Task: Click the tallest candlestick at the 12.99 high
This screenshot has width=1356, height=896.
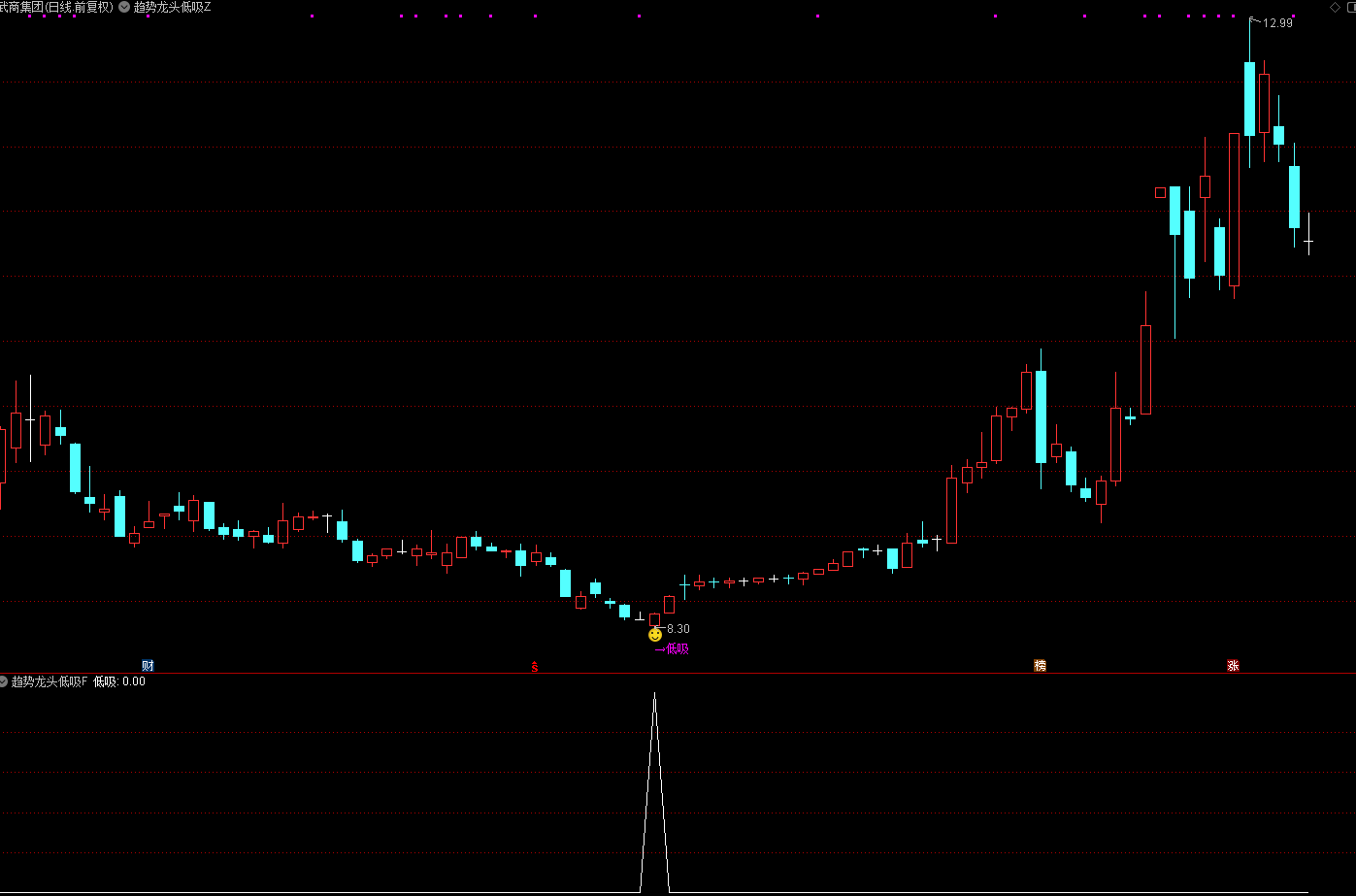Action: [1249, 98]
